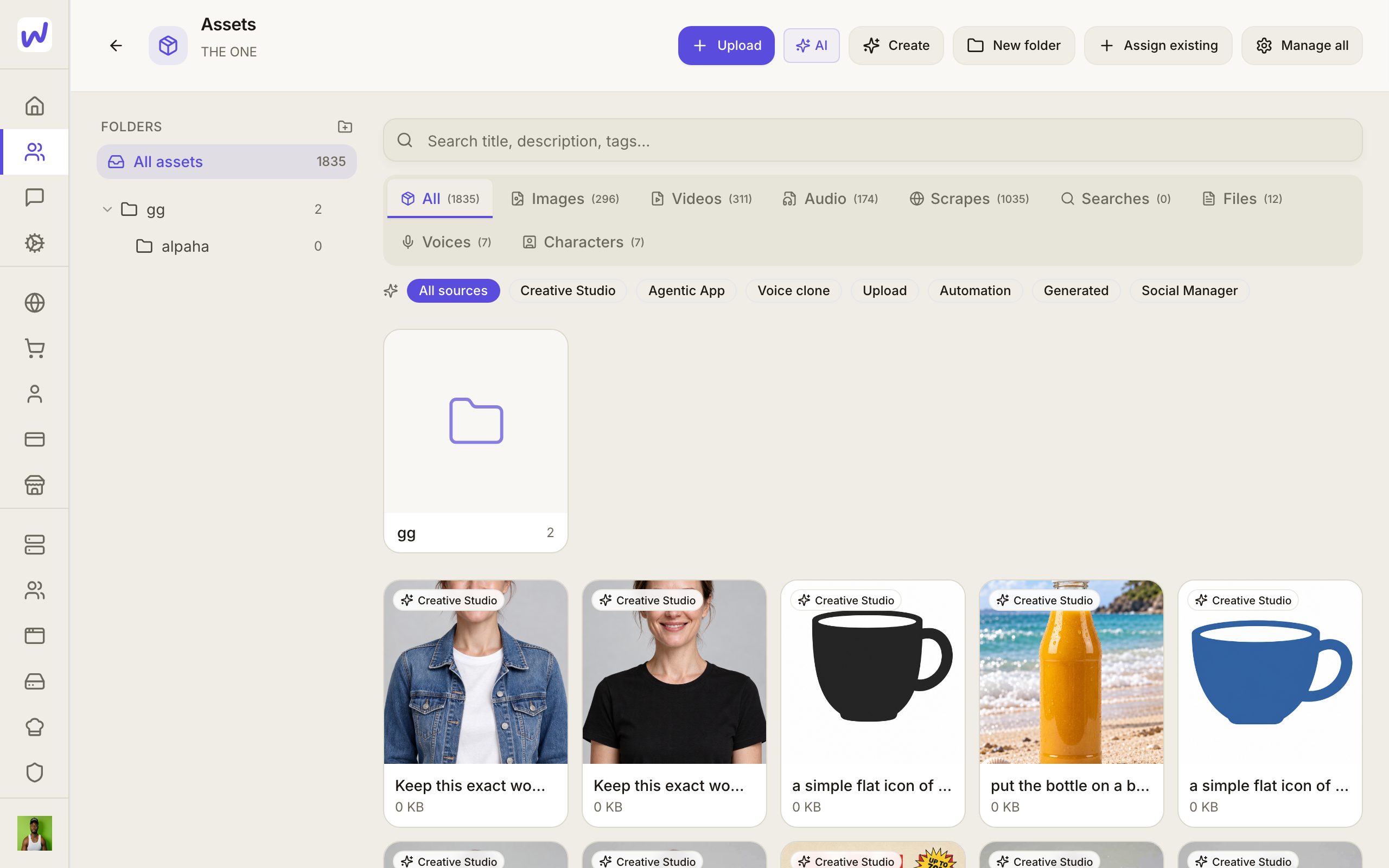Click the New folder button

tap(1014, 46)
